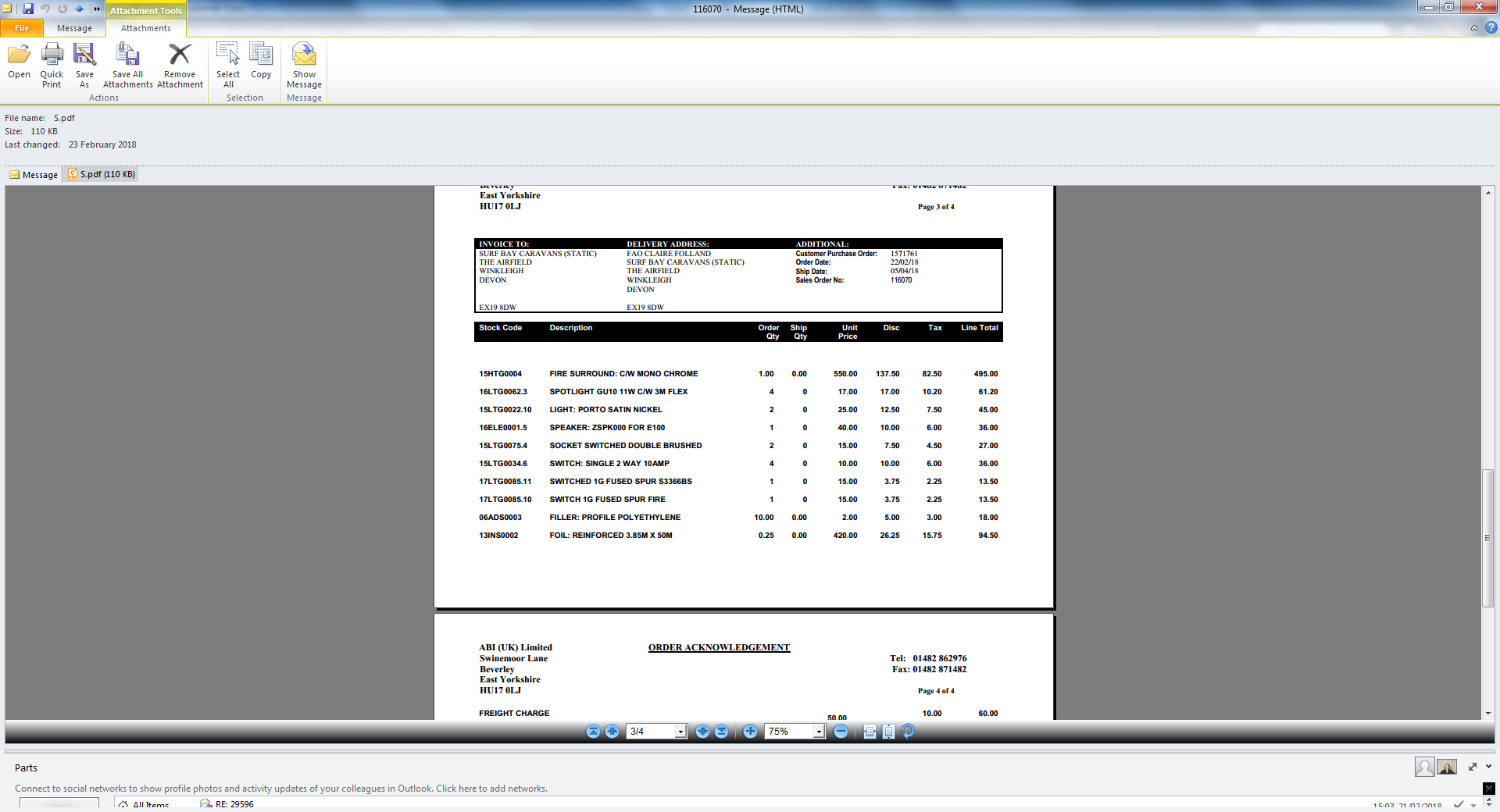Click the ORDER ACKNOWLEDGEMENT heading in the PDF
Image resolution: width=1500 pixels, height=812 pixels.
(719, 647)
